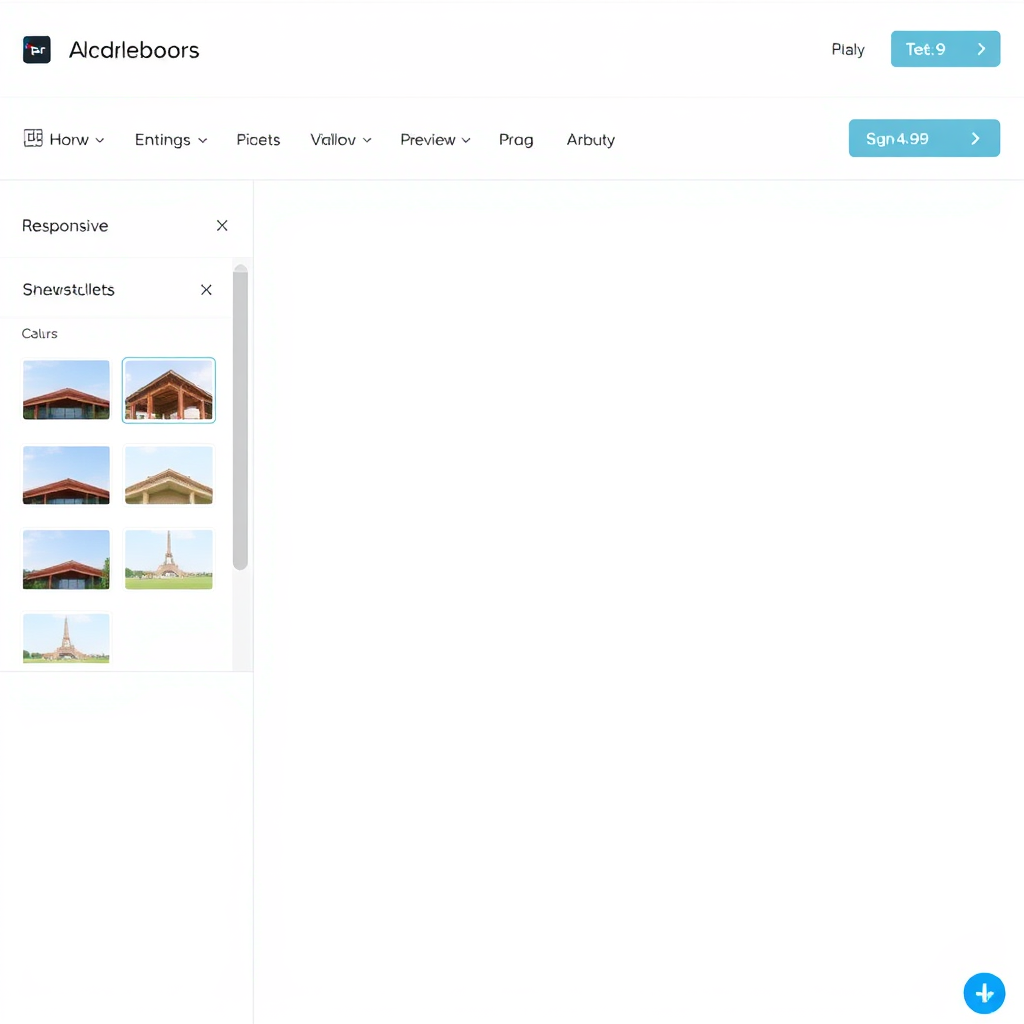Viewport: 1024px width, 1024px height.
Task: Click the chevron arrow on the Sgn 4.99 button
Action: [975, 139]
